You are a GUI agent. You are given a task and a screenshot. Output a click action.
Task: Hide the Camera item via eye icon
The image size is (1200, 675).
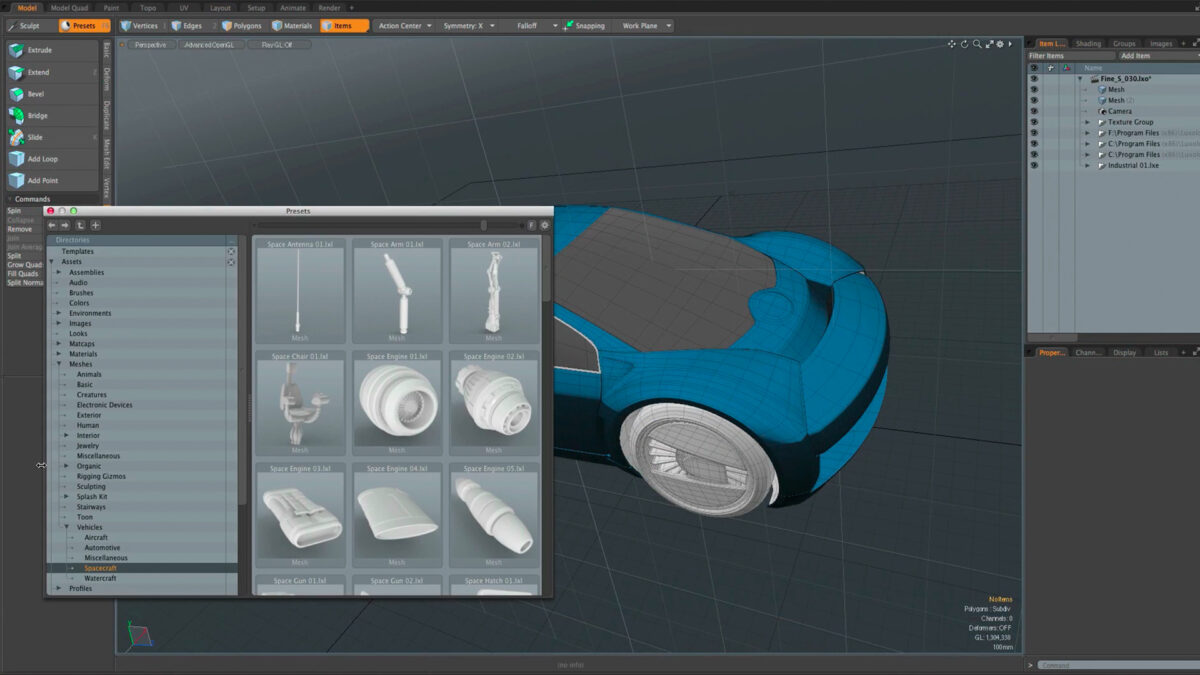pos(1034,111)
